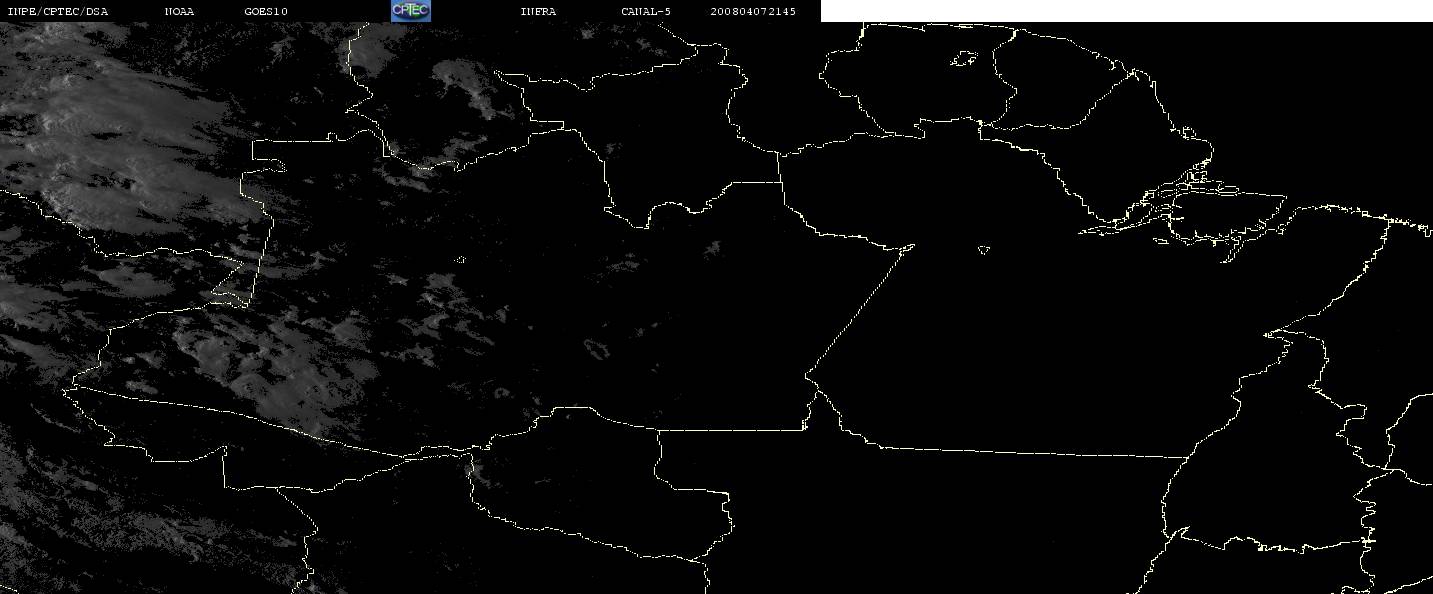Viewport: 1433px width, 594px height.
Task: Click the NOAA label
Action: pyautogui.click(x=180, y=11)
